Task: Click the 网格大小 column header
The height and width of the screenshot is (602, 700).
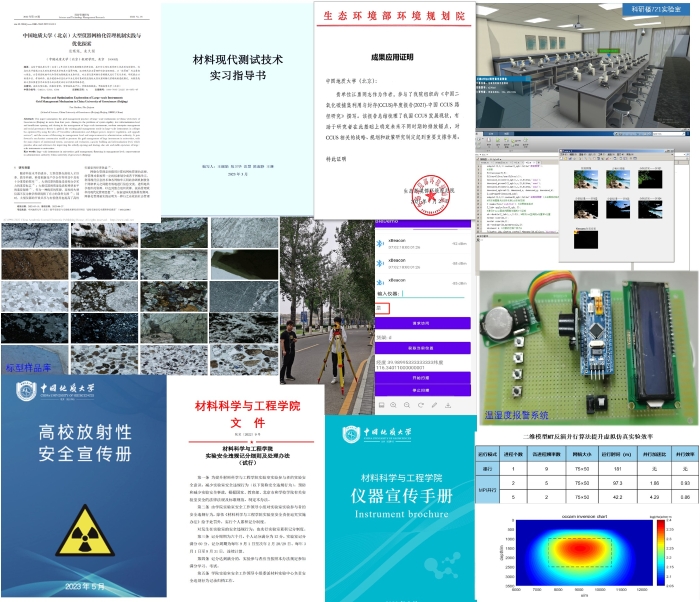Action: [582, 454]
